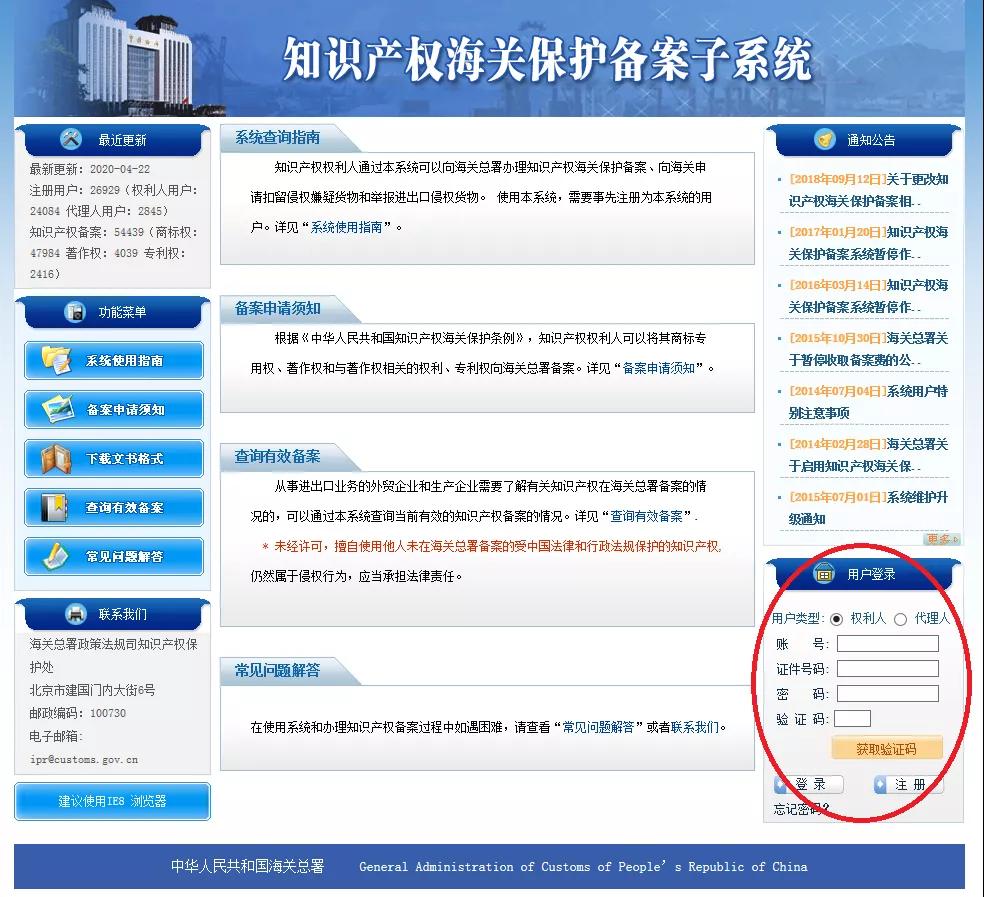Select the picture icon next to 备案申请须知
This screenshot has width=984, height=897.
pos(57,409)
